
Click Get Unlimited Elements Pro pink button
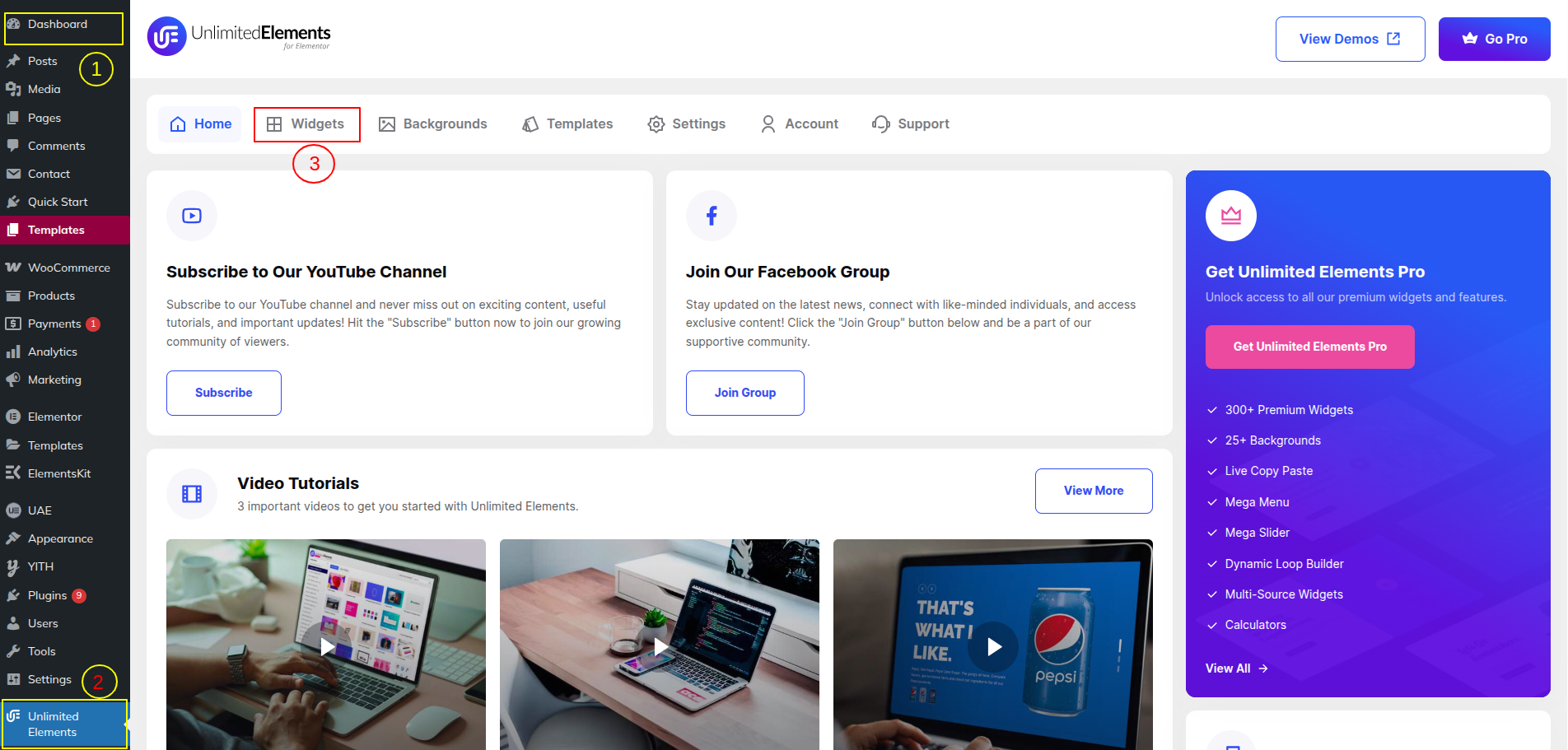click(x=1310, y=347)
